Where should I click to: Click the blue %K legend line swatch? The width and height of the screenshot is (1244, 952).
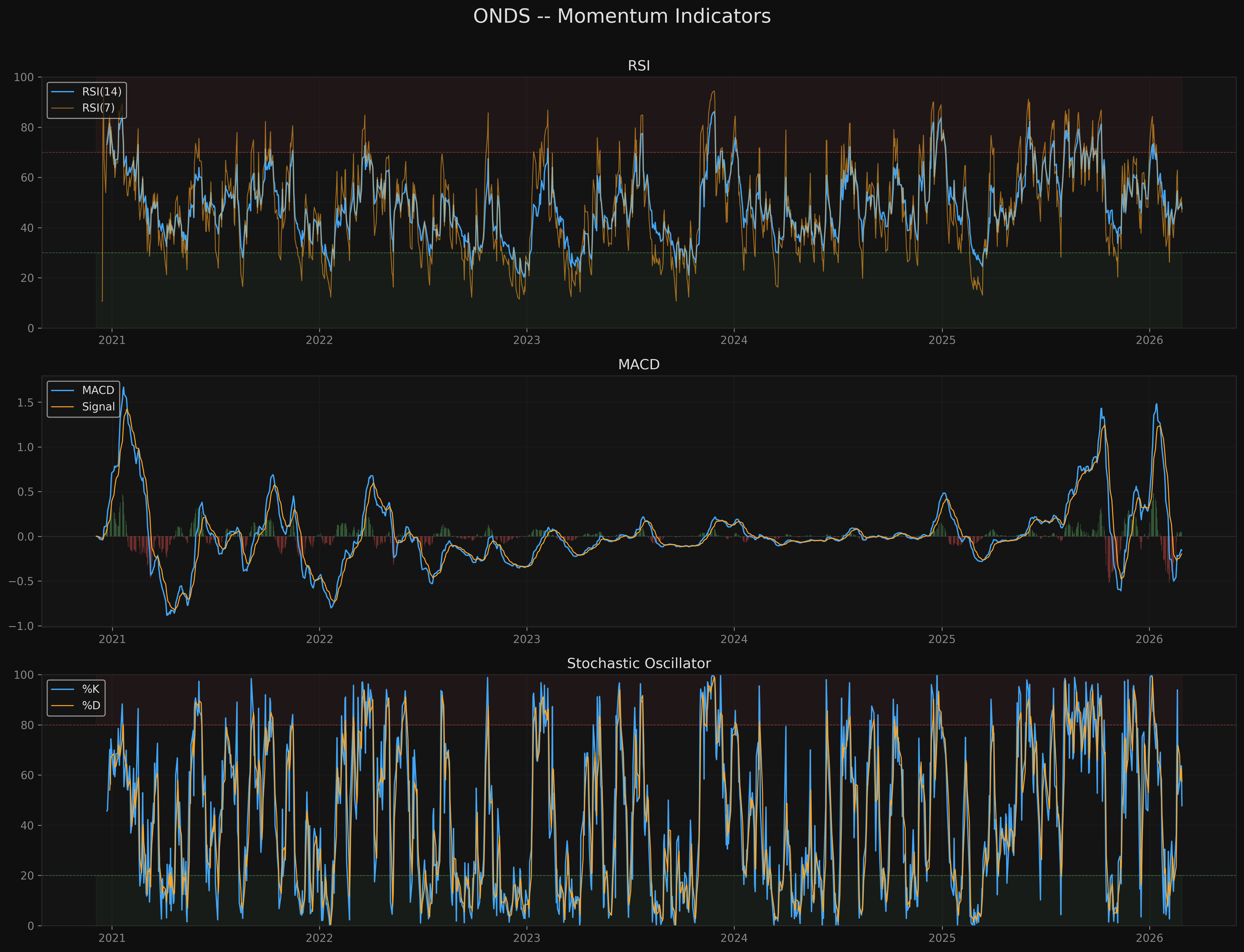(x=63, y=689)
